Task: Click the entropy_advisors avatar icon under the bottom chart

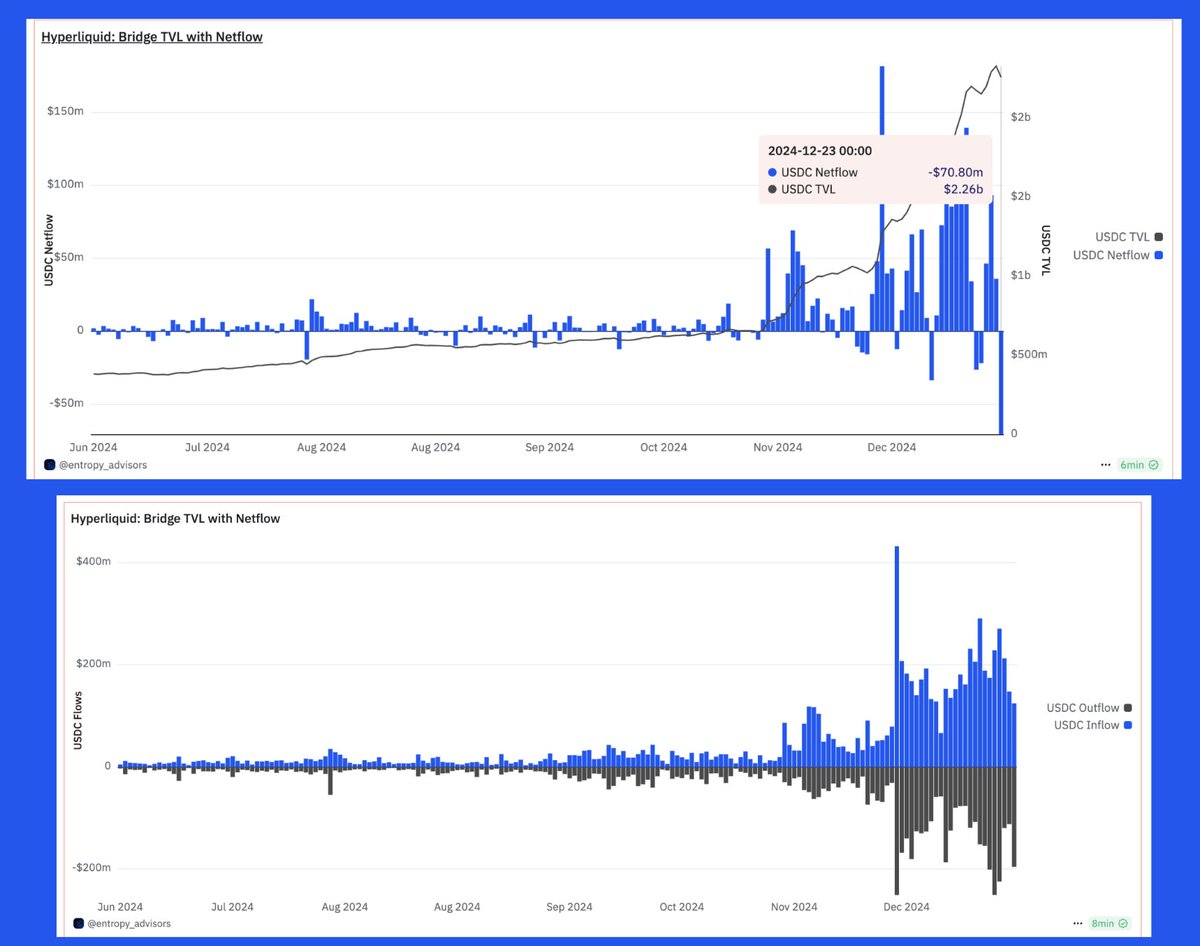Action: point(78,923)
